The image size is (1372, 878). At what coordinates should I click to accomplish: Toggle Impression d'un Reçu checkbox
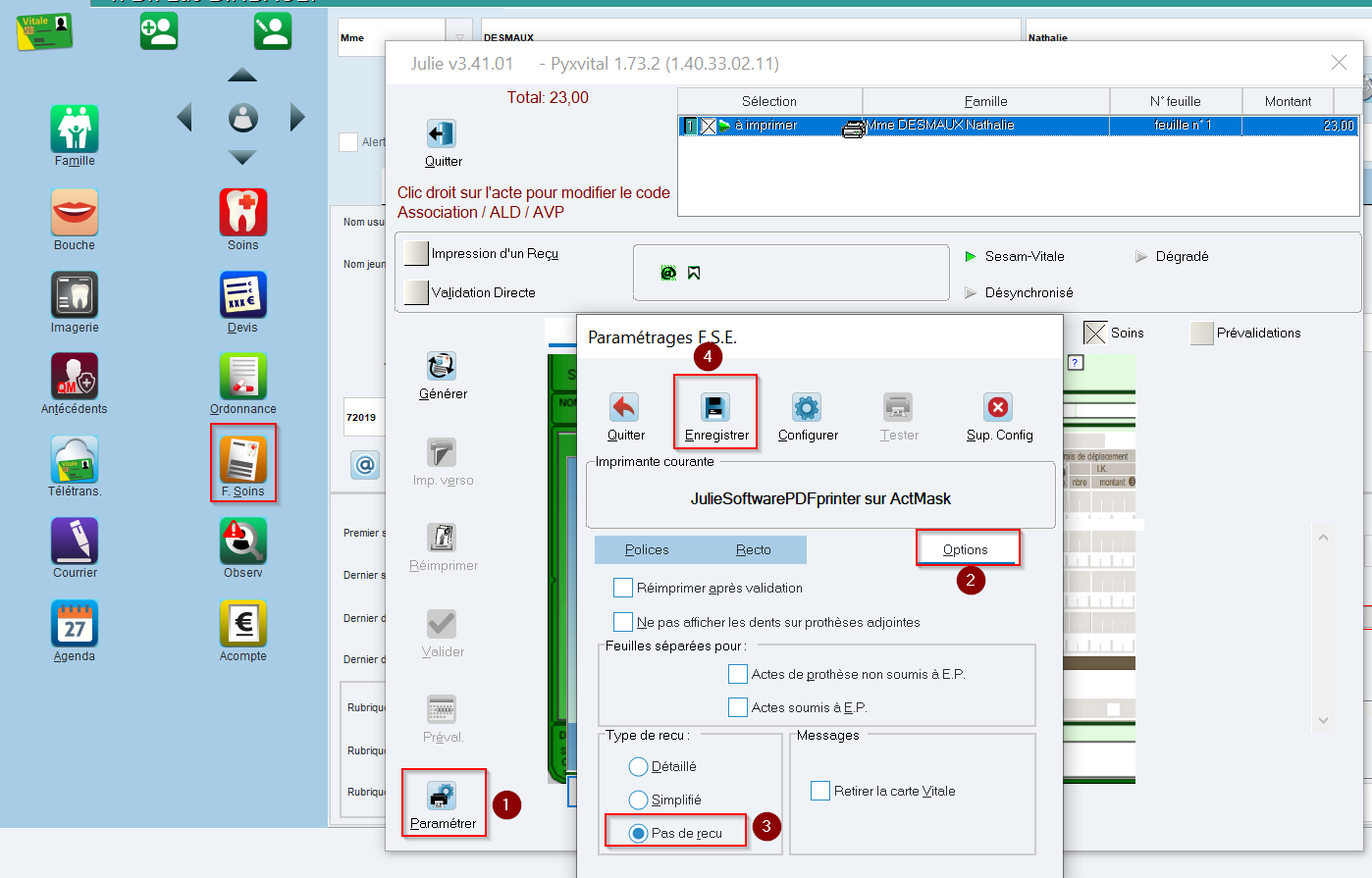coord(416,253)
